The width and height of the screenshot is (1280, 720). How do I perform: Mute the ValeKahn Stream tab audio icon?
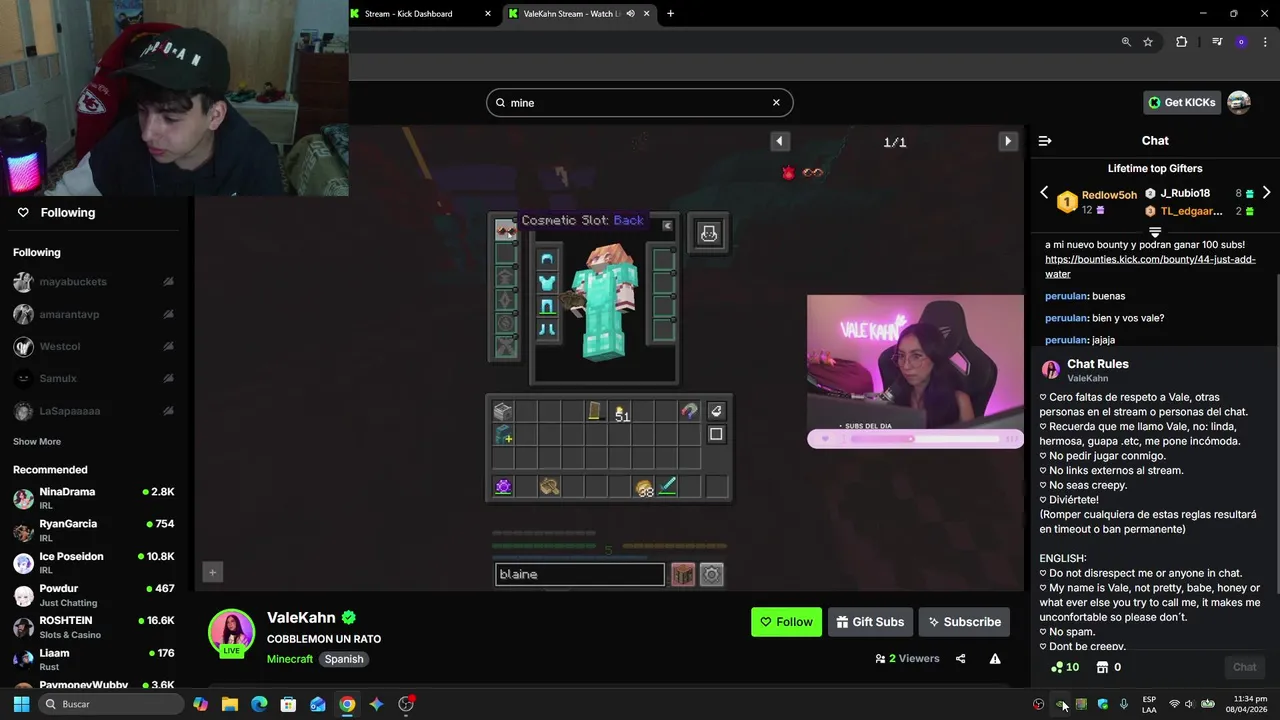[630, 14]
